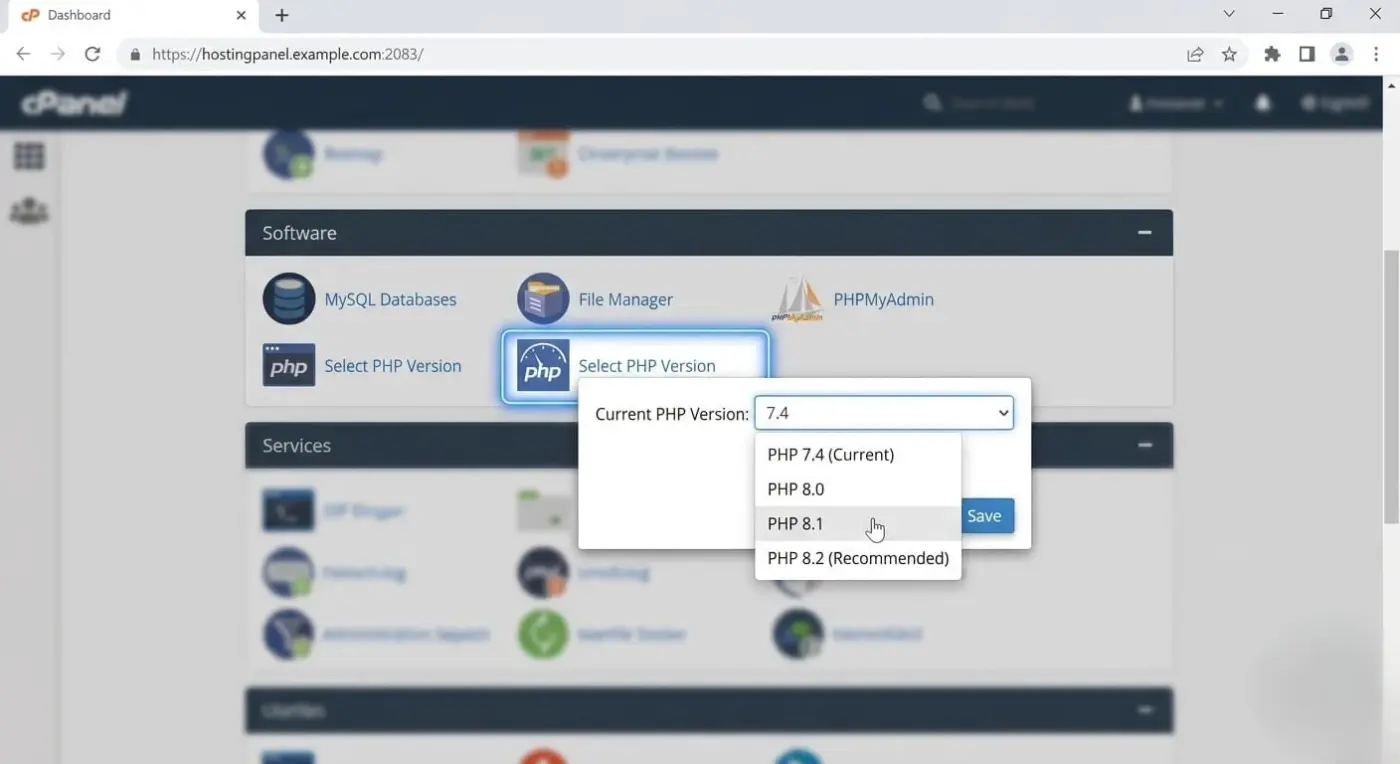Open the tab search chevron
This screenshot has height=764, width=1400.
point(1229,14)
